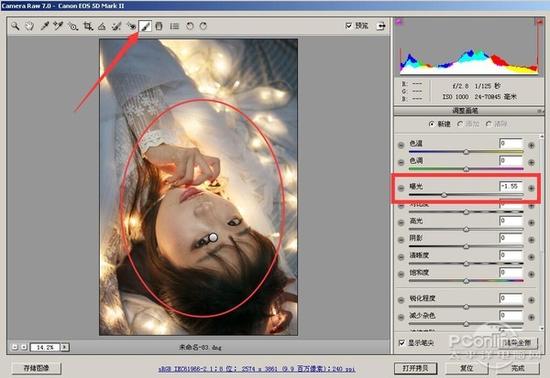This screenshot has height=378, width=550.
Task: Click the 色温 value input field
Action: click(x=511, y=143)
